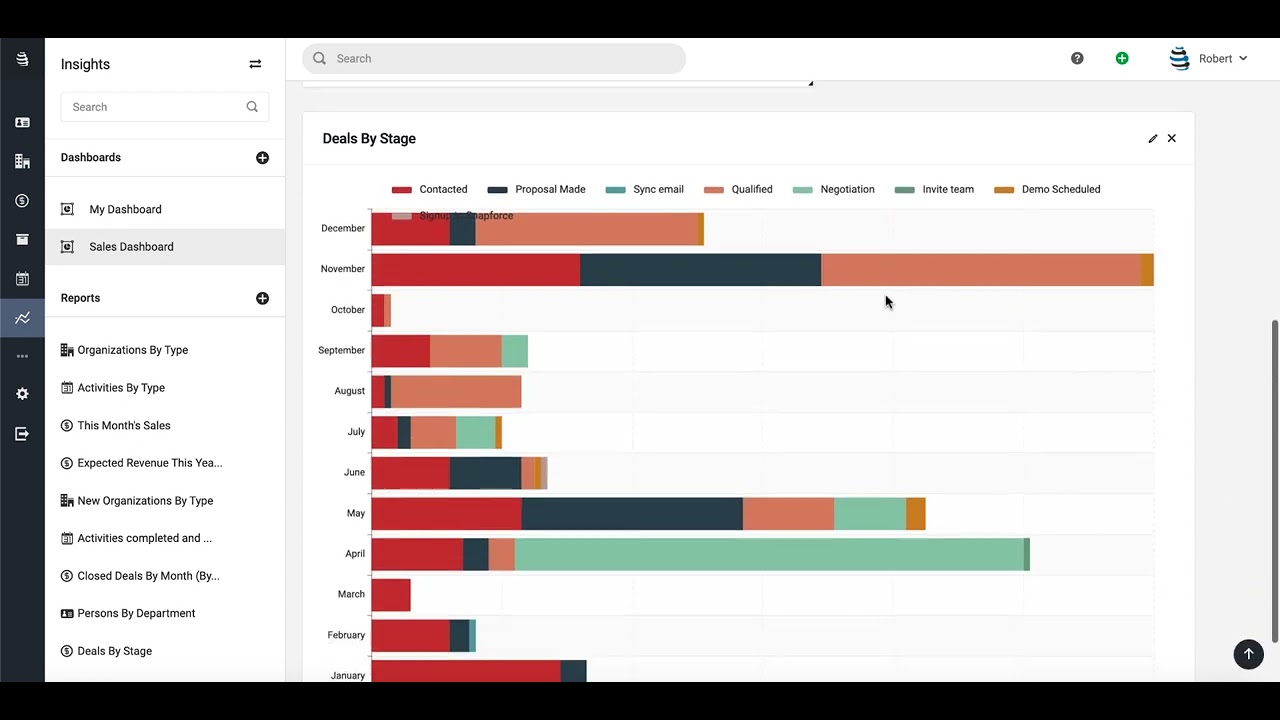Click the April Negotiation bar segment
The width and height of the screenshot is (1280, 720).
click(x=769, y=554)
